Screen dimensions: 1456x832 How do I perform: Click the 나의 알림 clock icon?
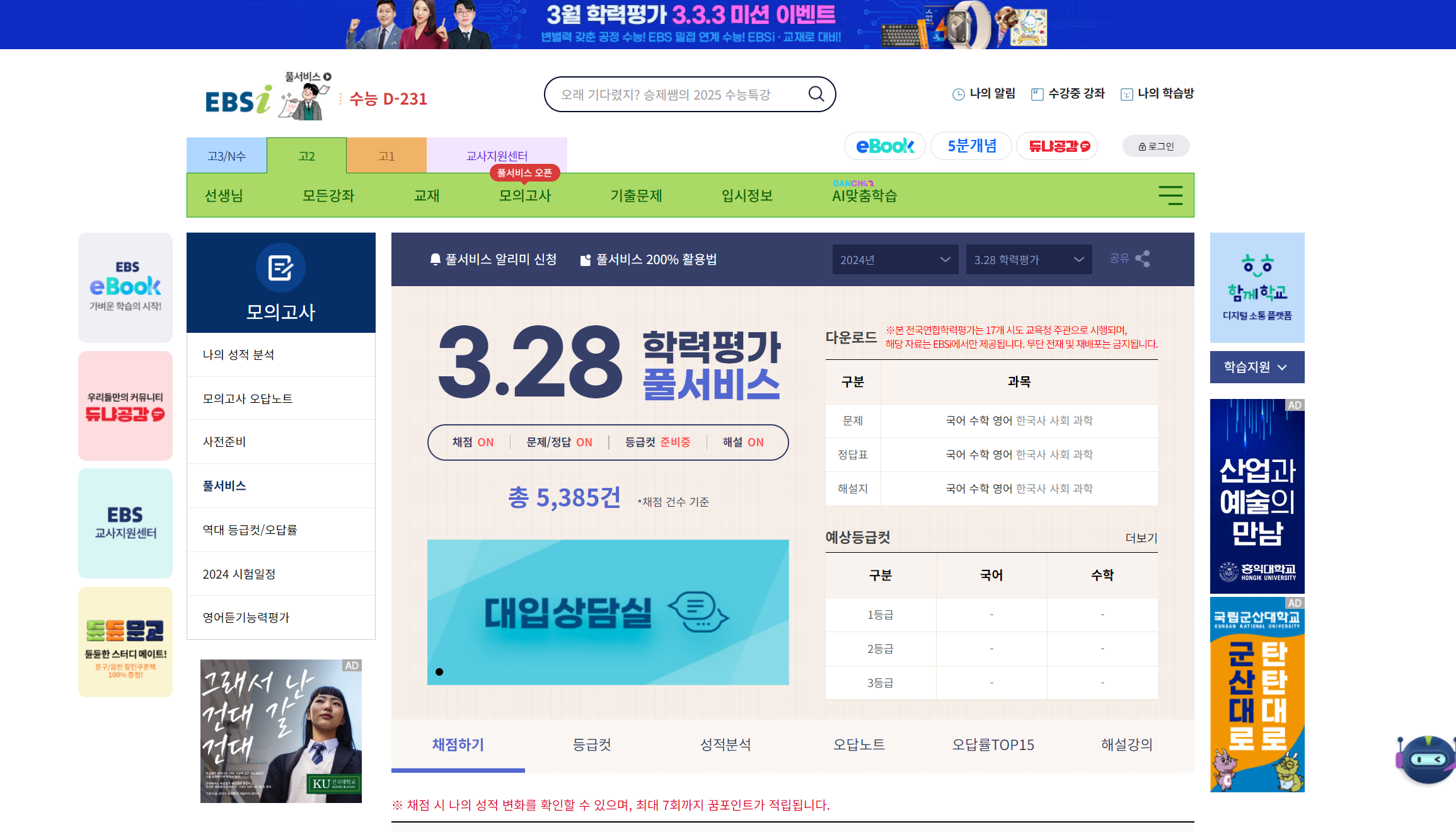pyautogui.click(x=958, y=95)
